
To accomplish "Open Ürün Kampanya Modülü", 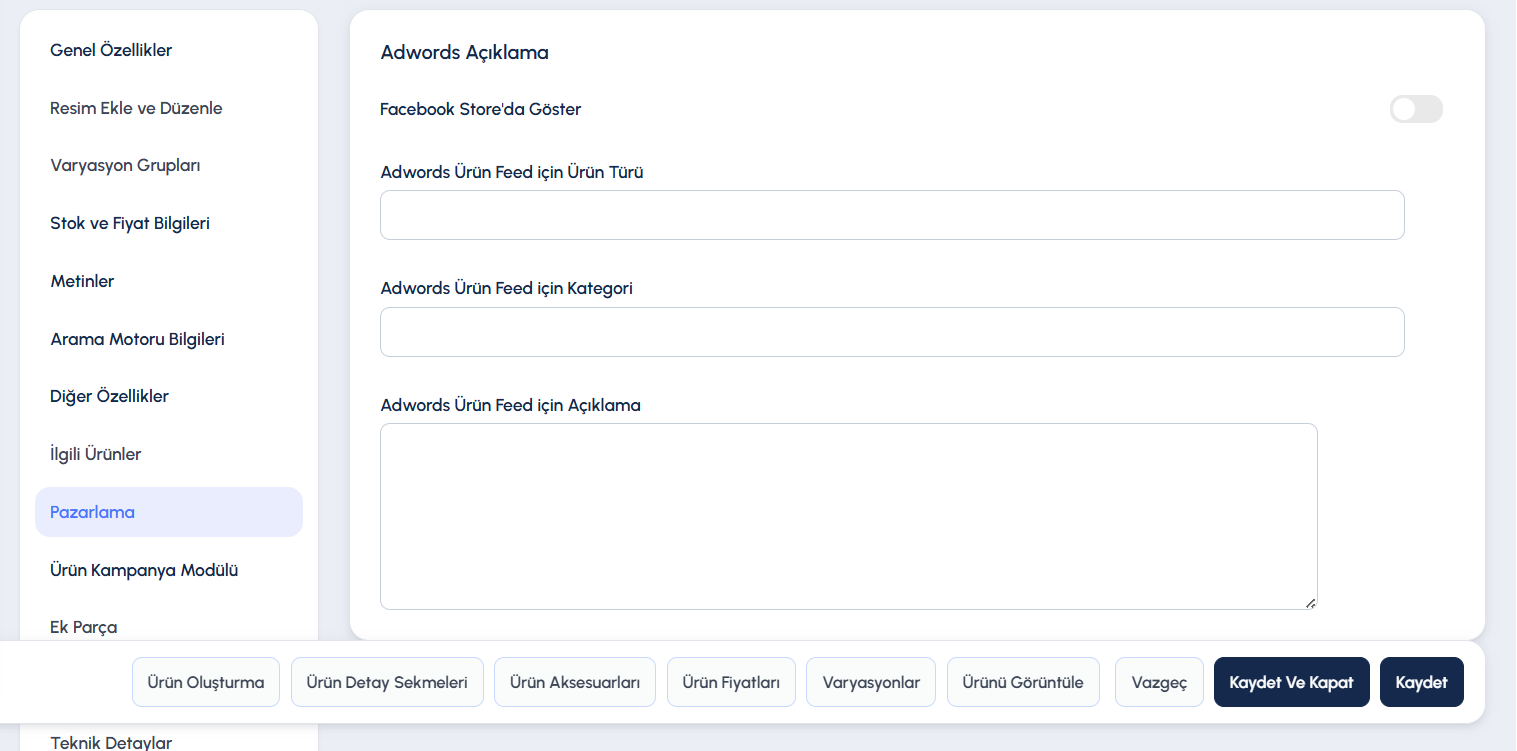I will (144, 570).
